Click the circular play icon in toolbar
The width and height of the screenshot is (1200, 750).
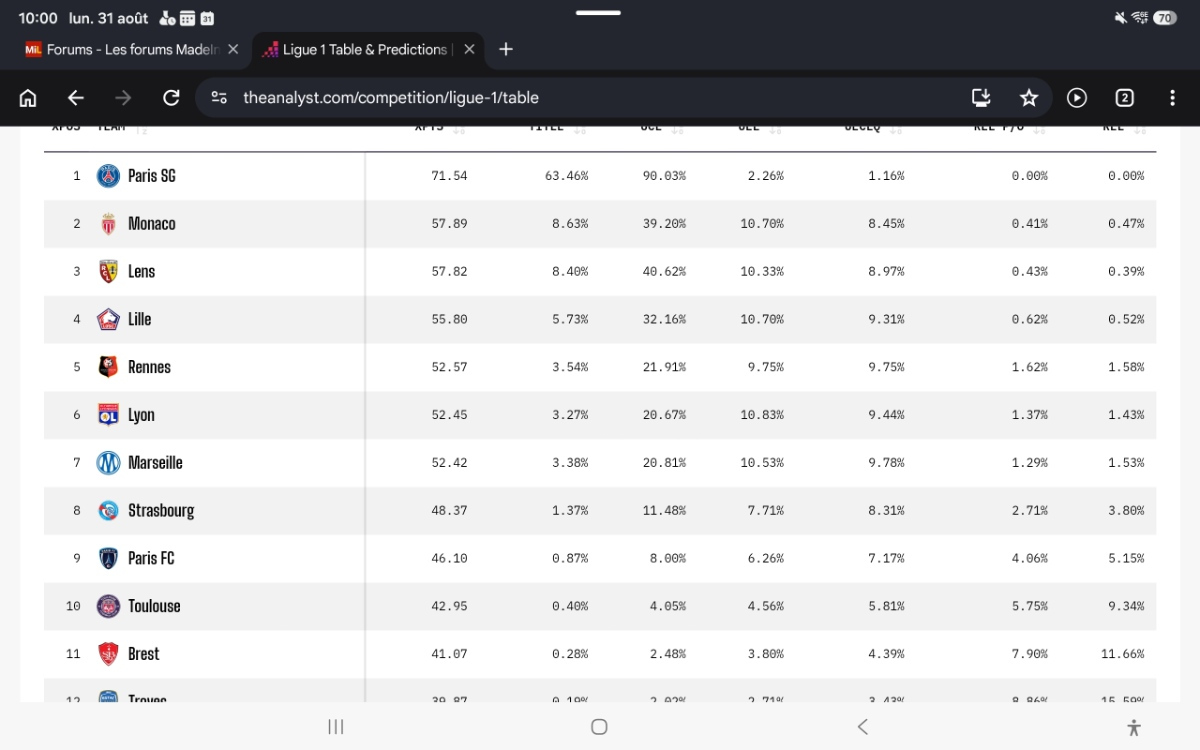pyautogui.click(x=1077, y=98)
